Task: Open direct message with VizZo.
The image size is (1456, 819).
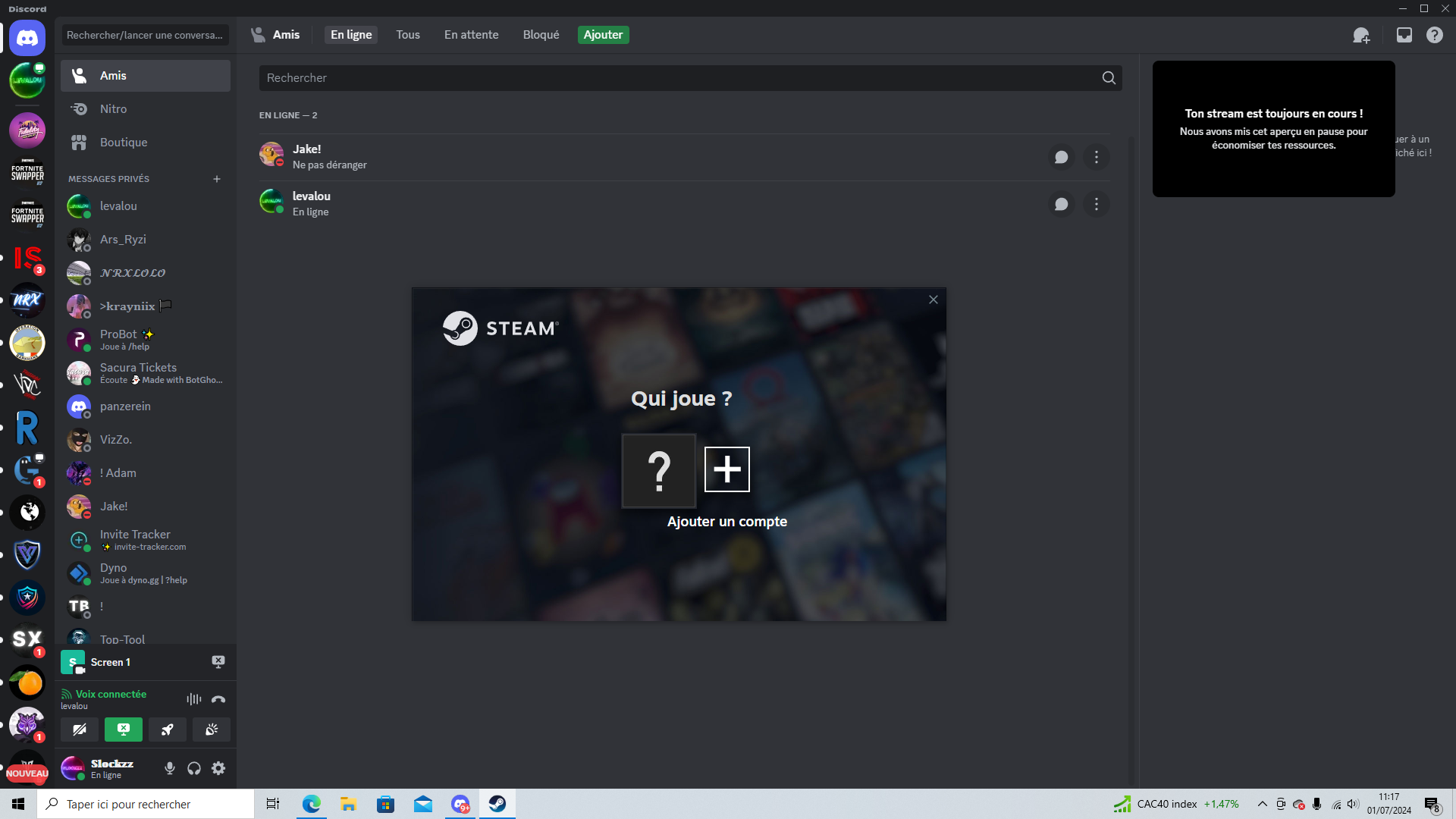Action: coord(146,440)
